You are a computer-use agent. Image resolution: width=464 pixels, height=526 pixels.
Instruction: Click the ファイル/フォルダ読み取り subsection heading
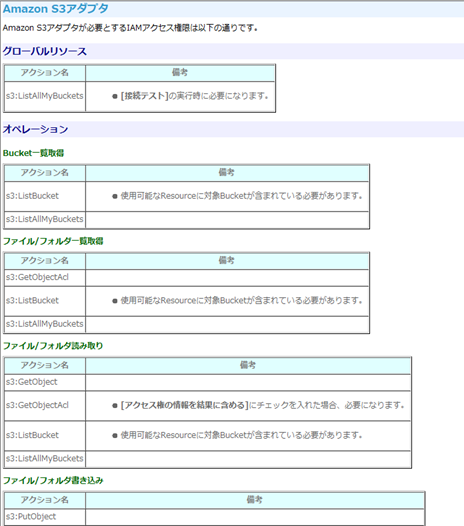click(53, 346)
